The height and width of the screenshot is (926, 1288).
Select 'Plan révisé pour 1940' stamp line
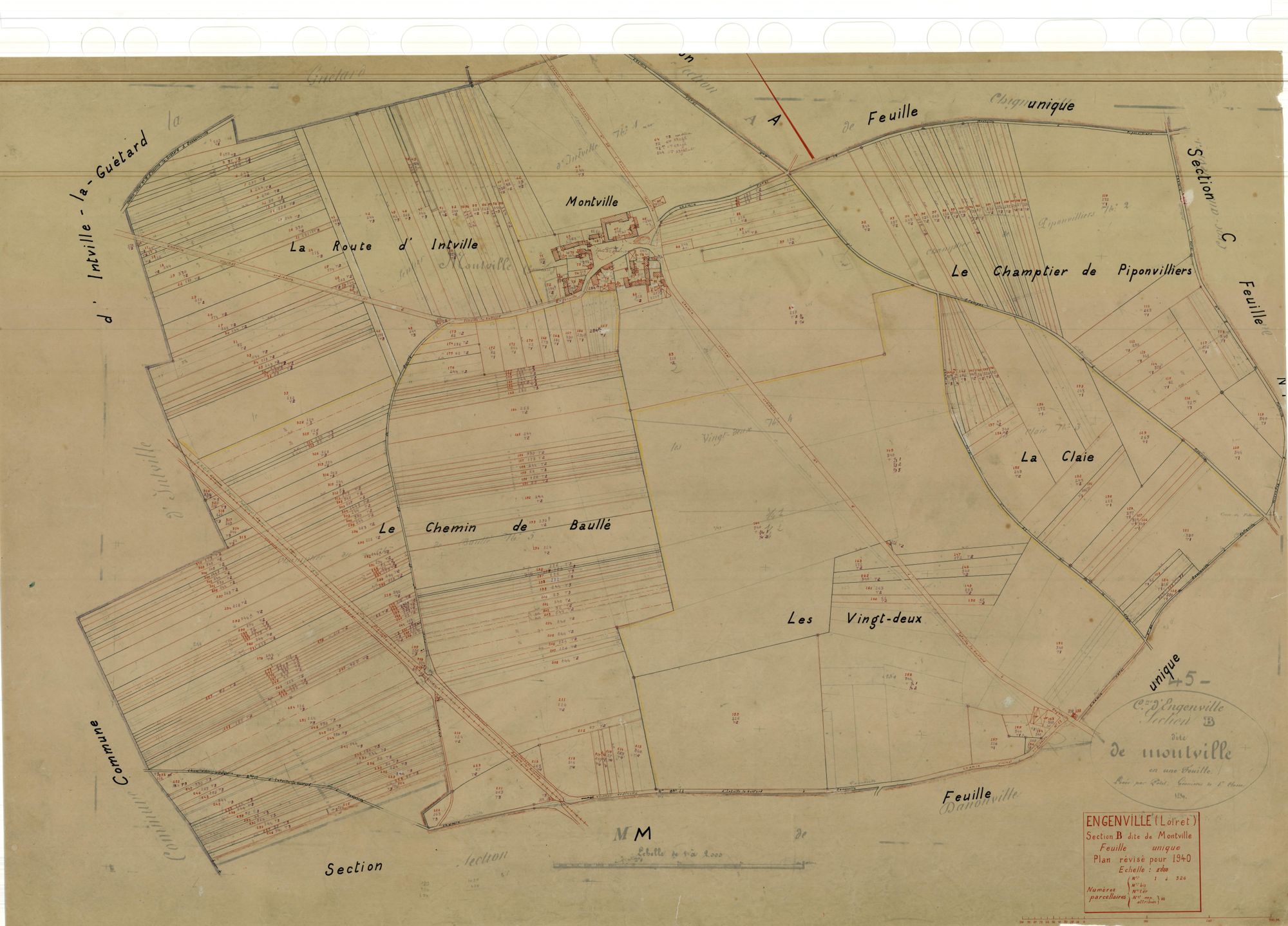click(1141, 858)
